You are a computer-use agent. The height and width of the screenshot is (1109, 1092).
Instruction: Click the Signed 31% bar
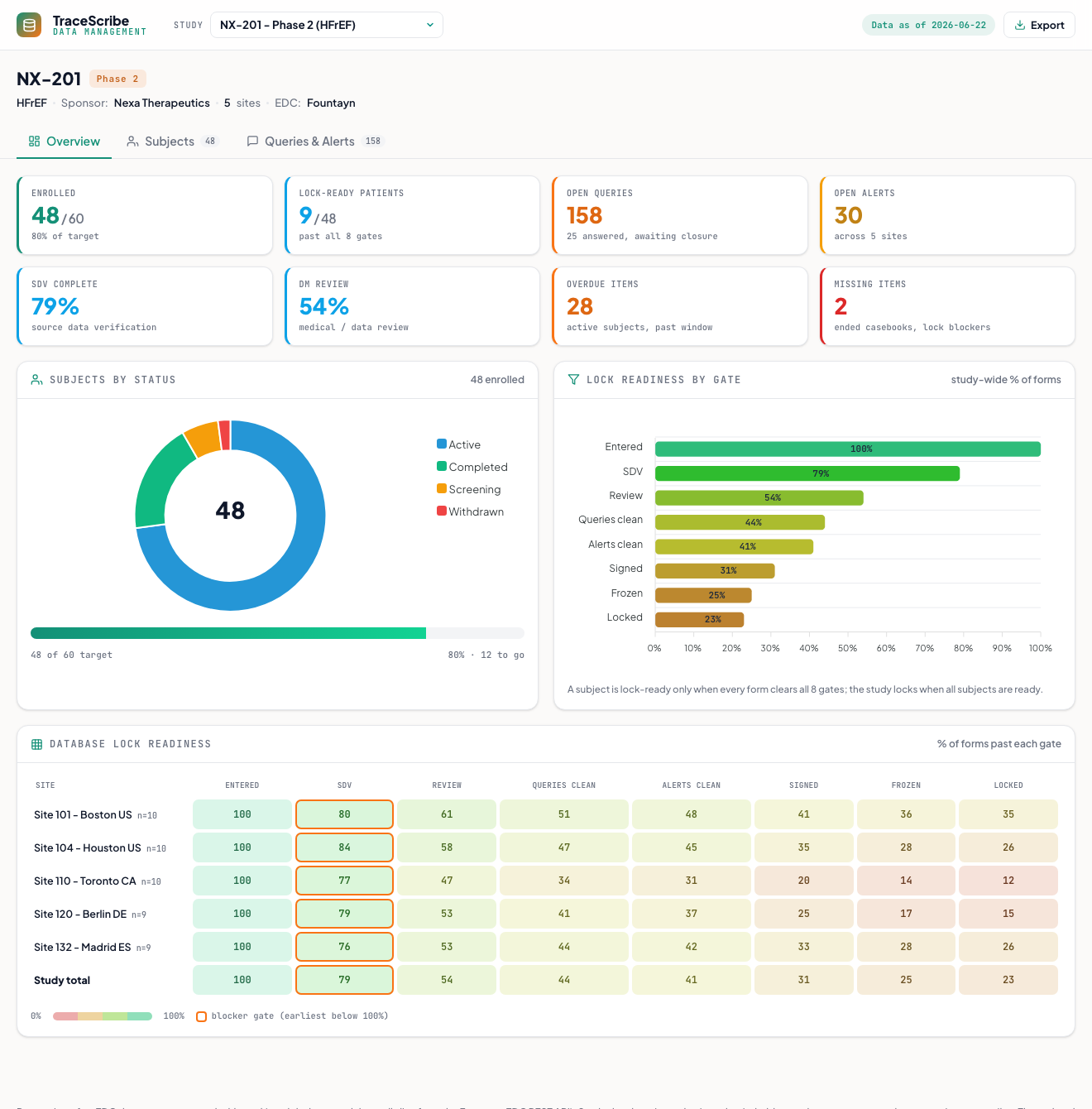(715, 570)
